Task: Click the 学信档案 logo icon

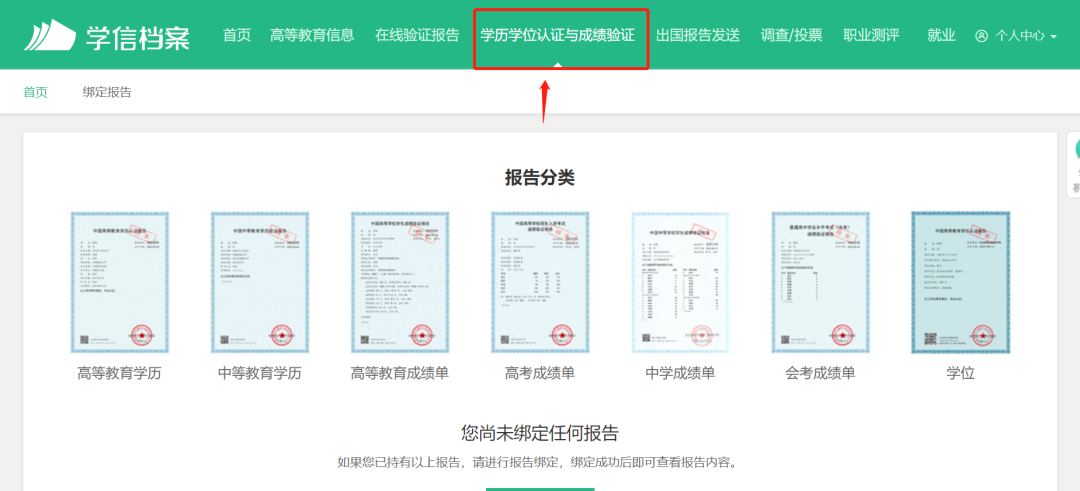Action: (x=50, y=35)
